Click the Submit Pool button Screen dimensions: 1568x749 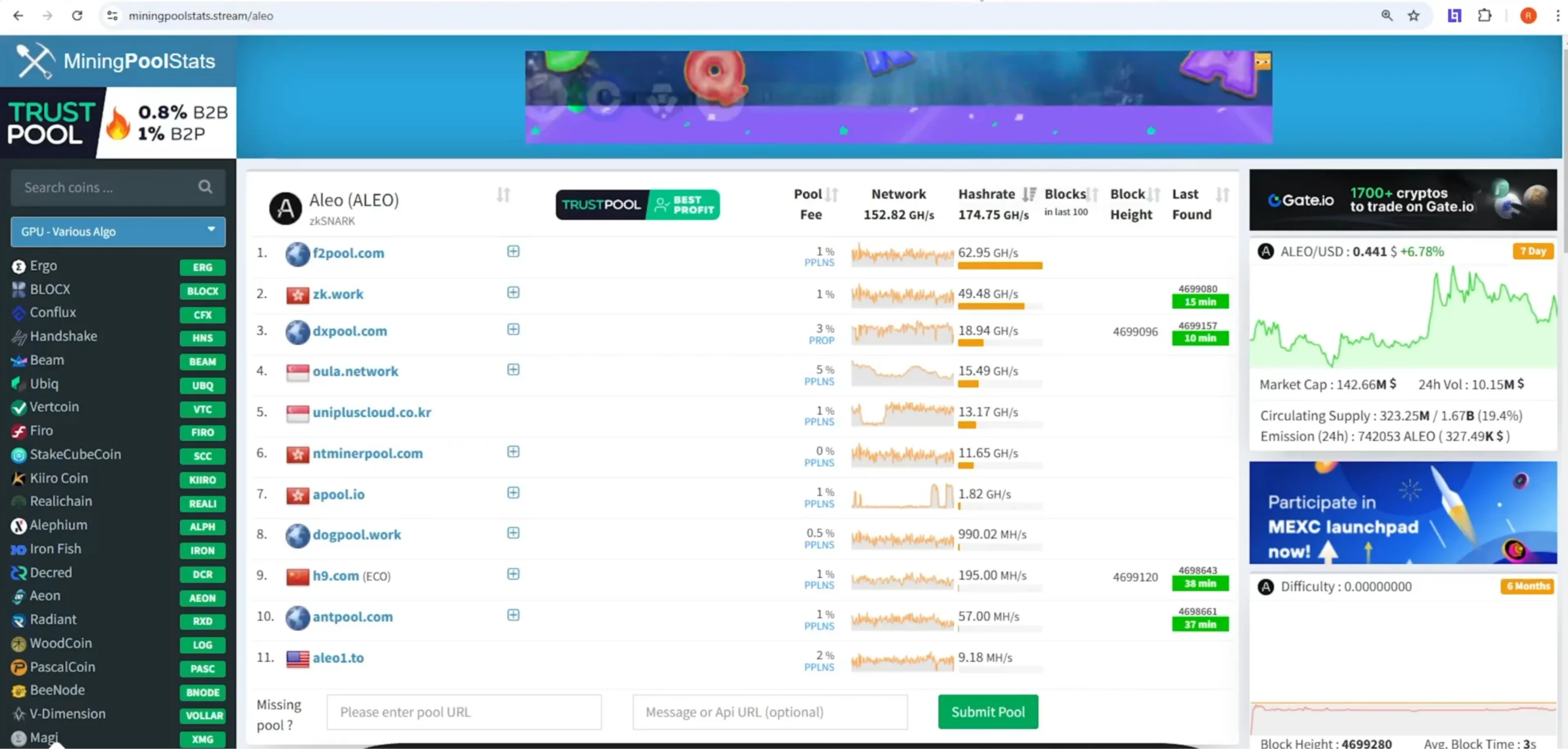tap(988, 712)
